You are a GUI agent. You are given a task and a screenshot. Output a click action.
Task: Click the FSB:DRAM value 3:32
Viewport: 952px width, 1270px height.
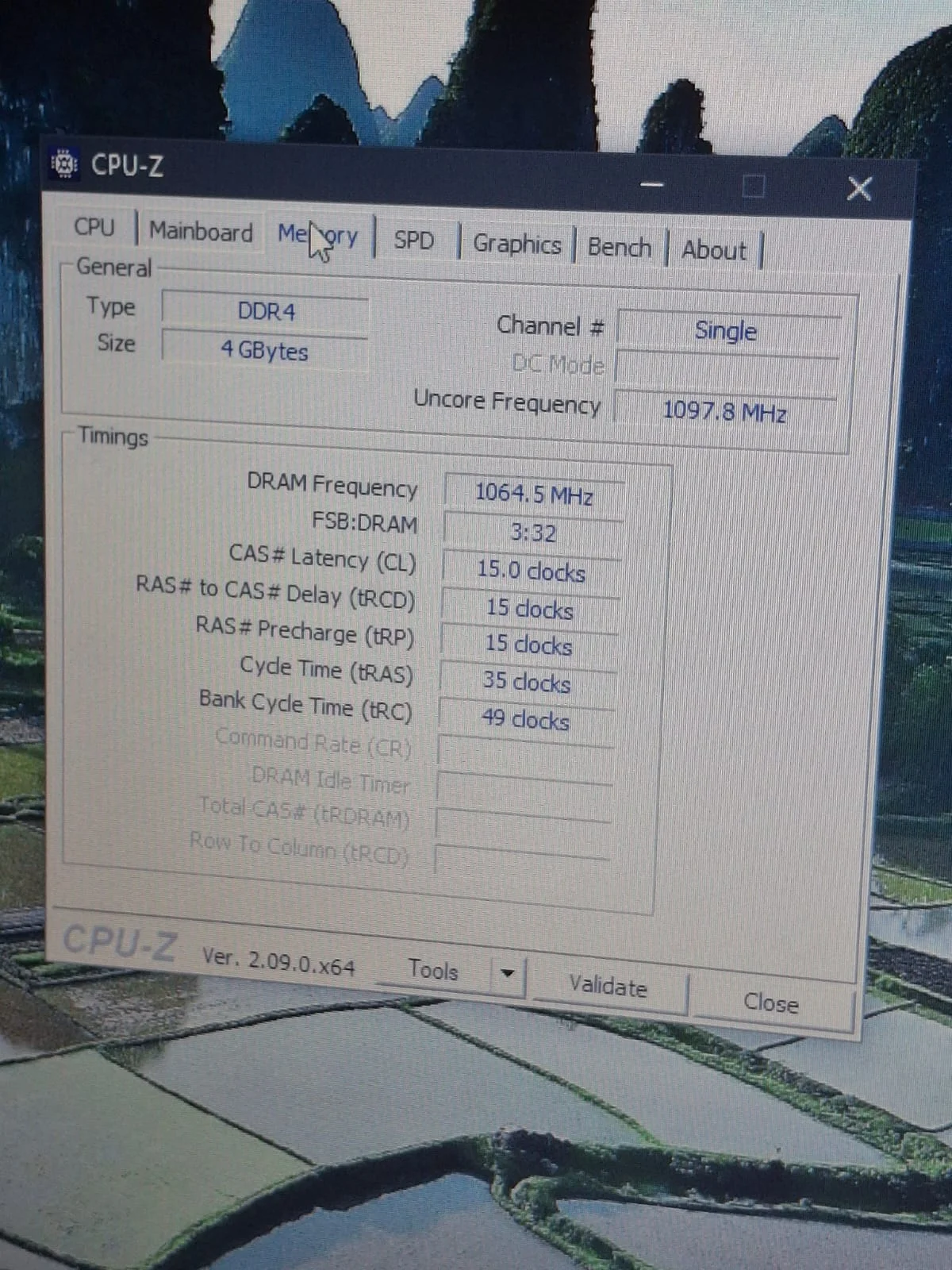click(532, 533)
